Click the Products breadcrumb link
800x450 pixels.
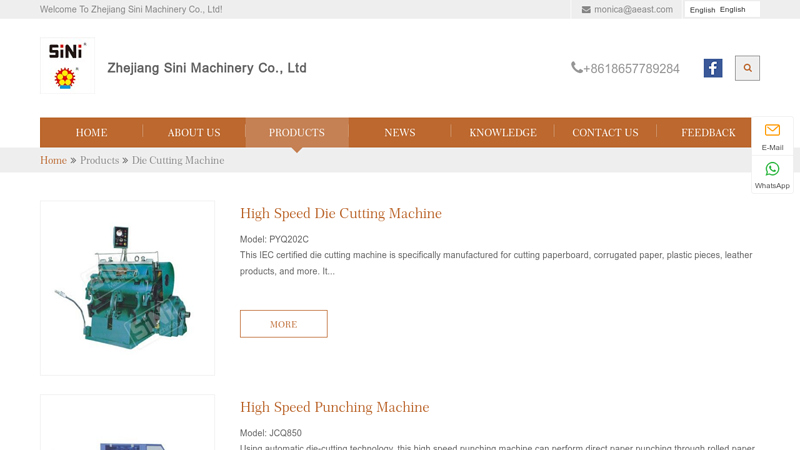coord(99,160)
